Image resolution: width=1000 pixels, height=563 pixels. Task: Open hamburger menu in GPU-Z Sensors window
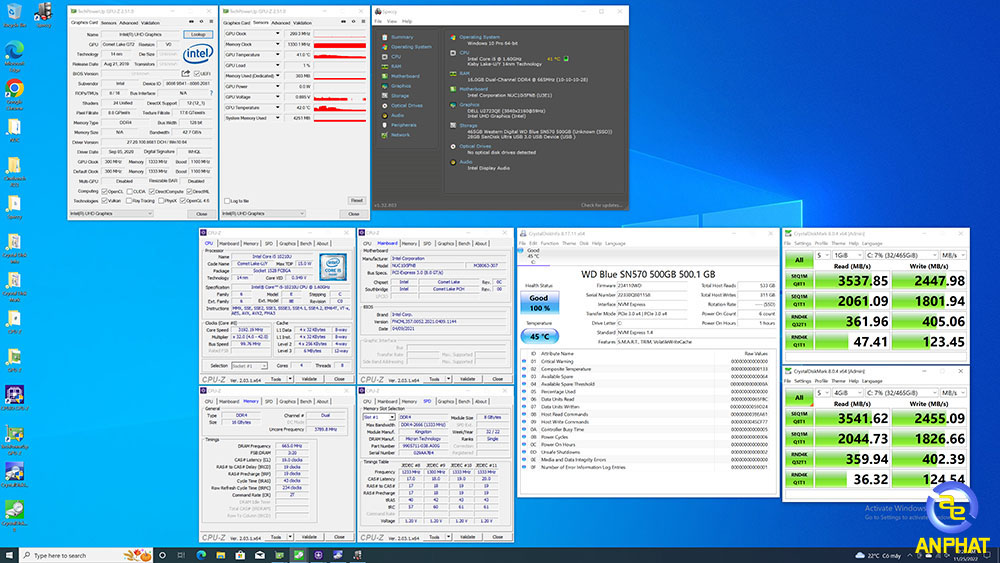(364, 22)
